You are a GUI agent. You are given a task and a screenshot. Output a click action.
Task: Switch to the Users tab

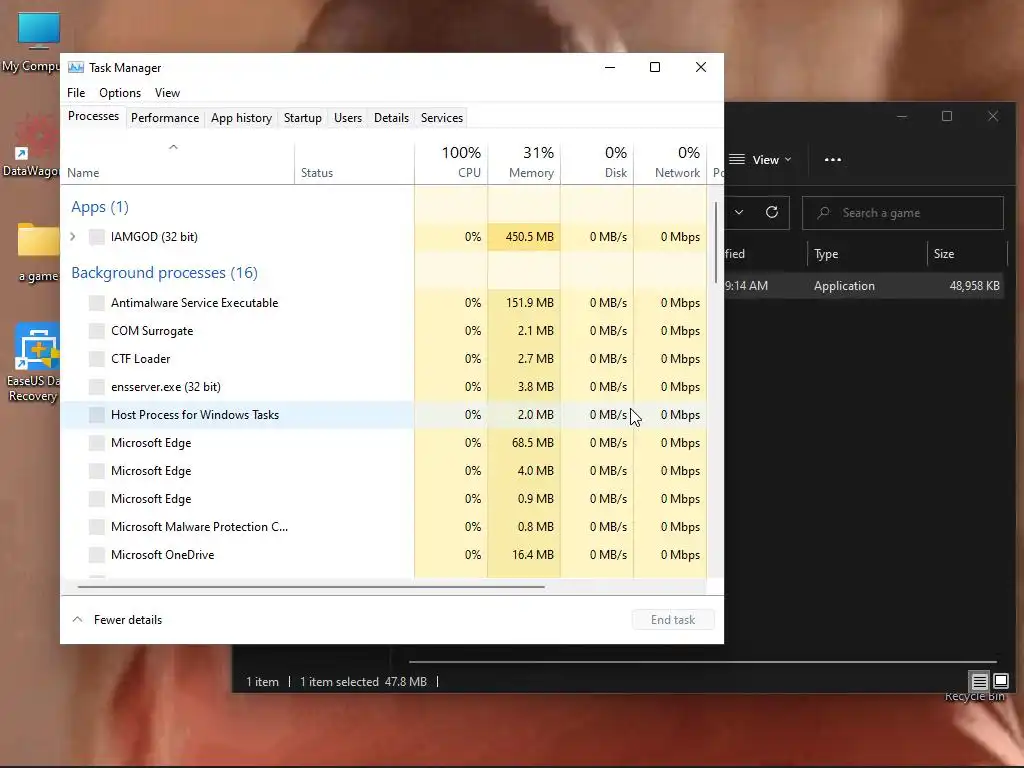point(347,118)
